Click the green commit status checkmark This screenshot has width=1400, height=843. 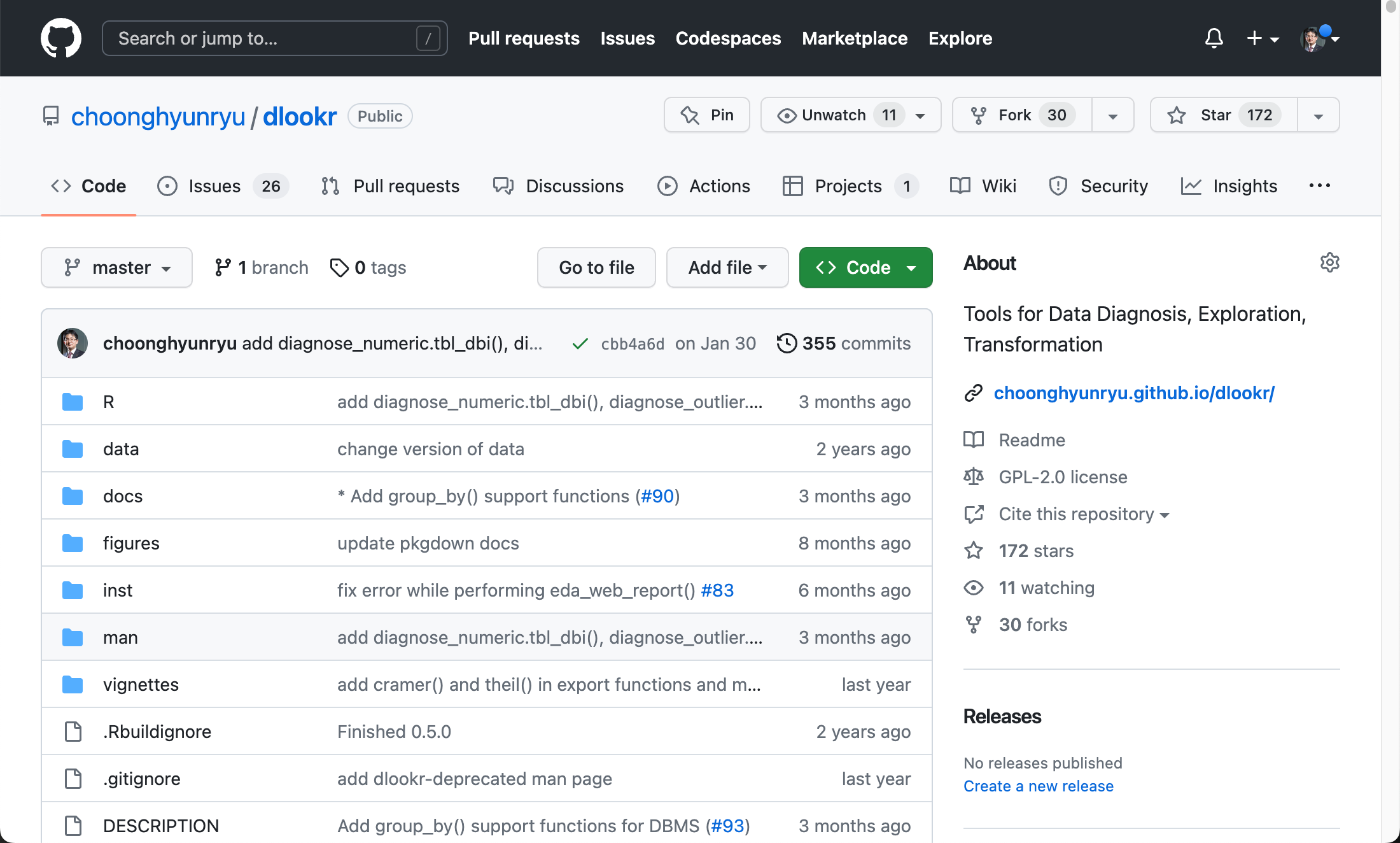[x=580, y=344]
